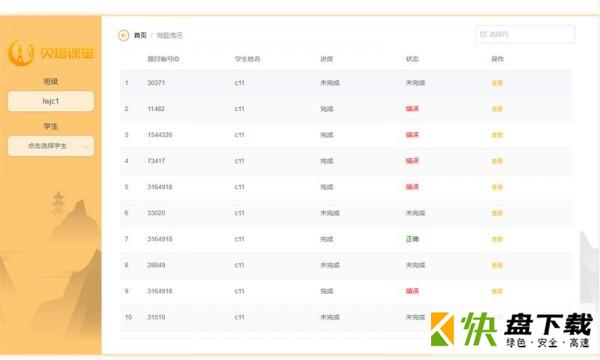Screen dimensions: 600x360
Task: Click the 学生姓名 column header
Action: pos(247,59)
